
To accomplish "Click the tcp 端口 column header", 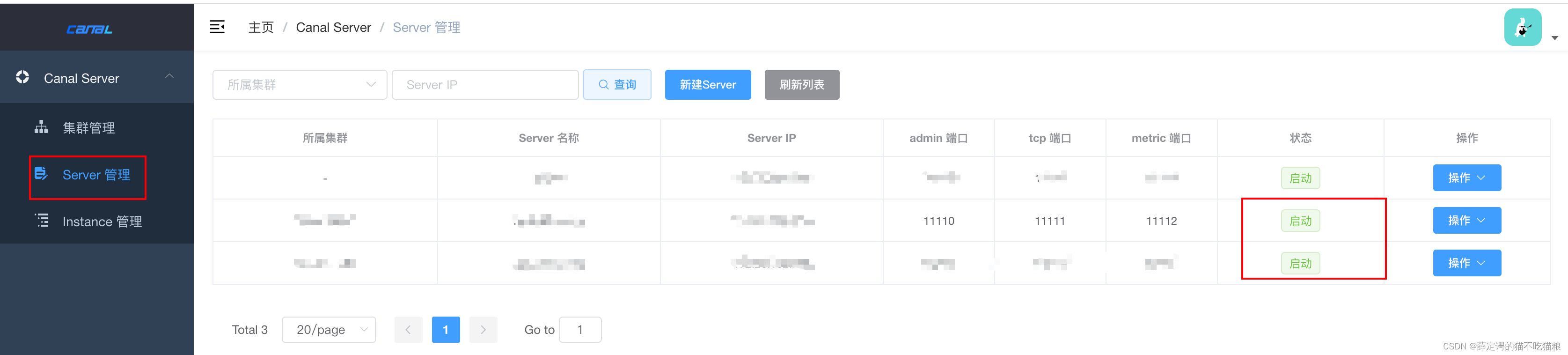I will tap(1050, 138).
